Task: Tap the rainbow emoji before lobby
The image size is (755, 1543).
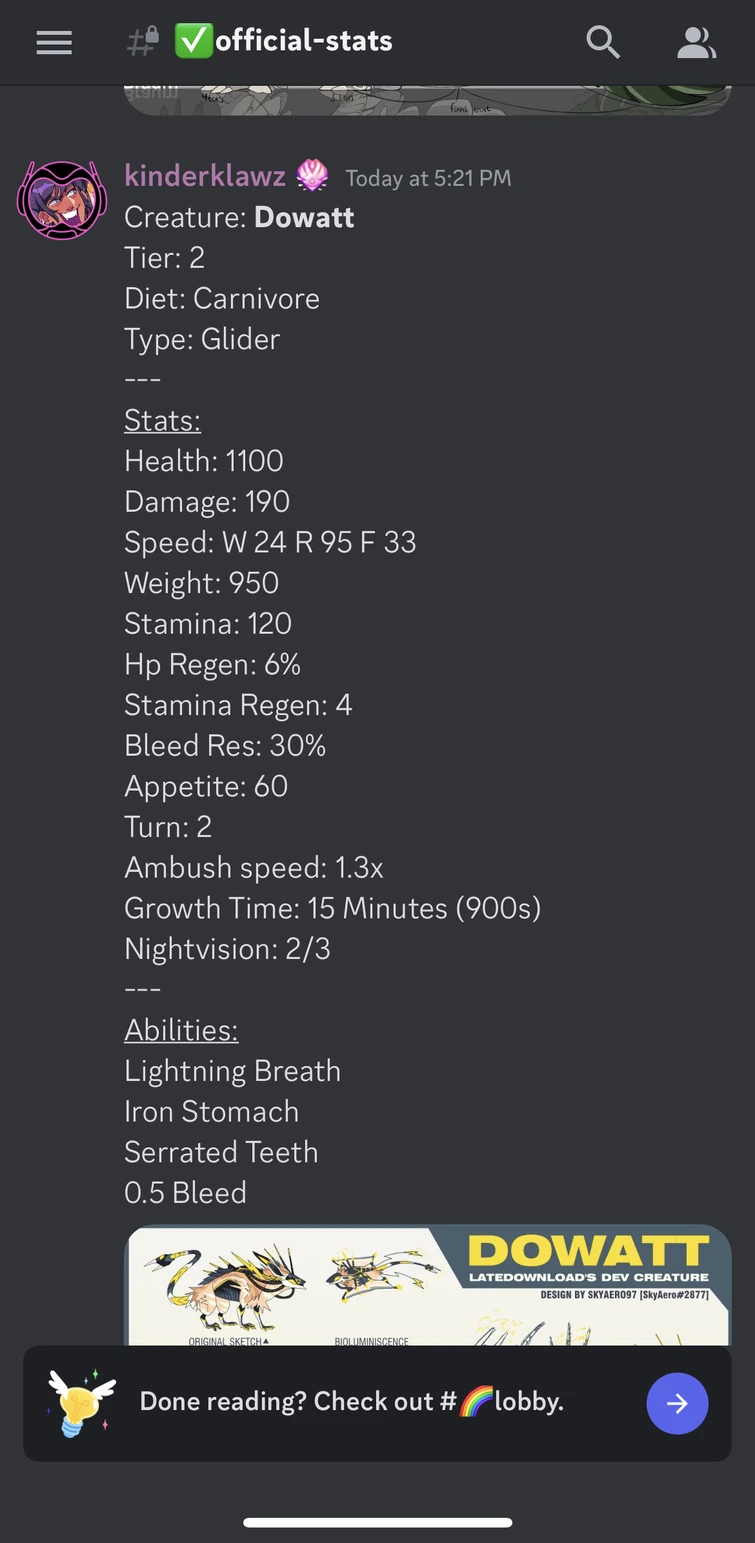Action: click(x=477, y=1402)
